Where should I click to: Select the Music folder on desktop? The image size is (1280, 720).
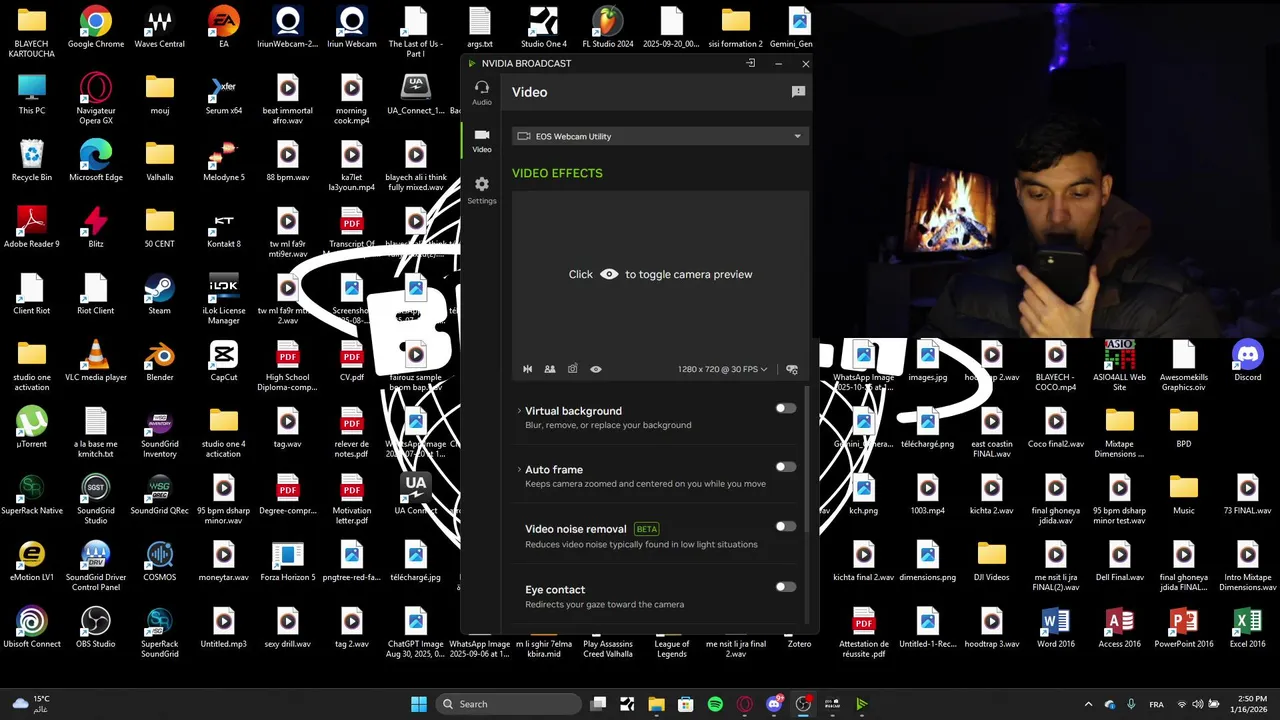pyautogui.click(x=1184, y=494)
